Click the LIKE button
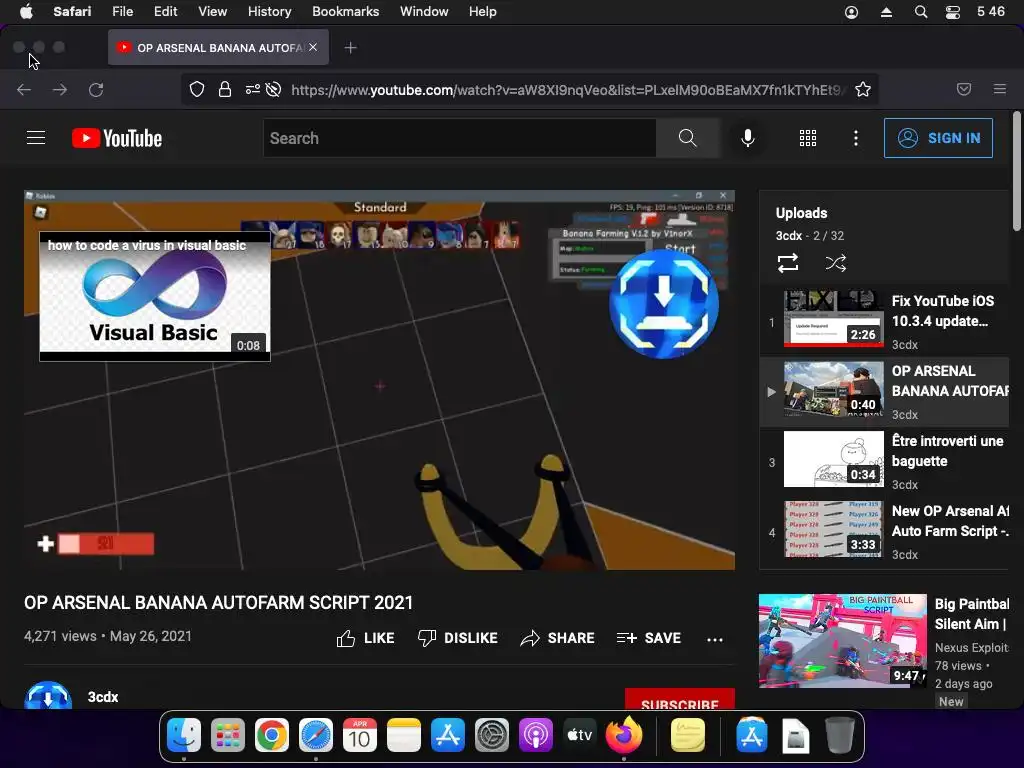The width and height of the screenshot is (1024, 768). tap(365, 638)
